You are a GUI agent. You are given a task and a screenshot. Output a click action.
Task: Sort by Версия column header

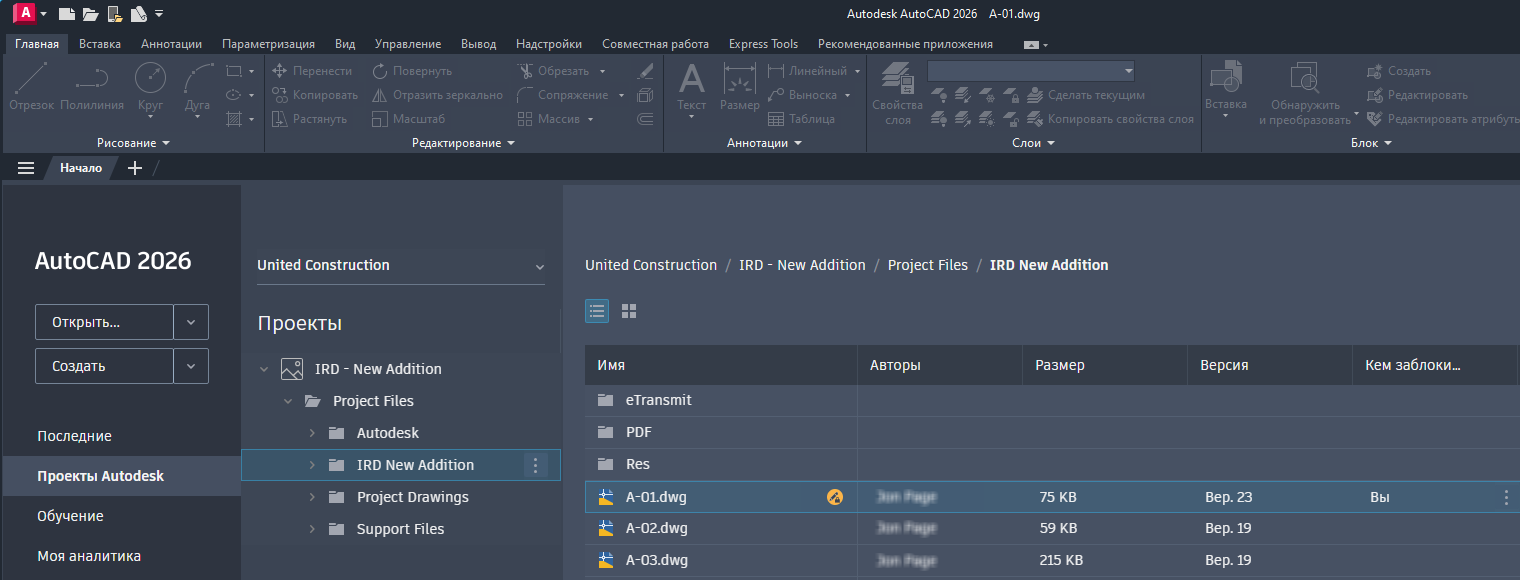[1270, 366]
